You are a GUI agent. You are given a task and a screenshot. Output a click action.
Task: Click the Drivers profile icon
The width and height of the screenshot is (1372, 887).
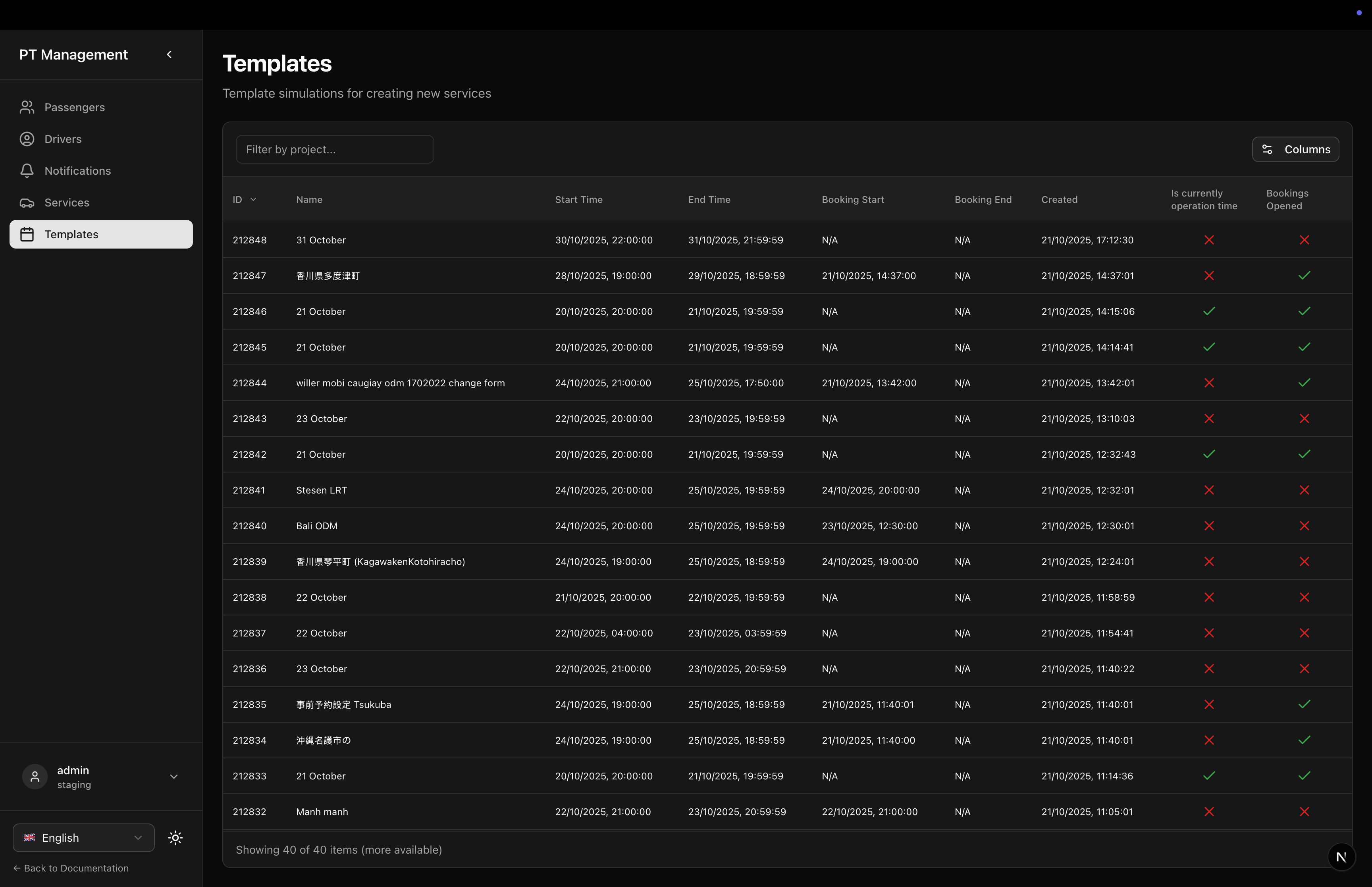(x=27, y=139)
